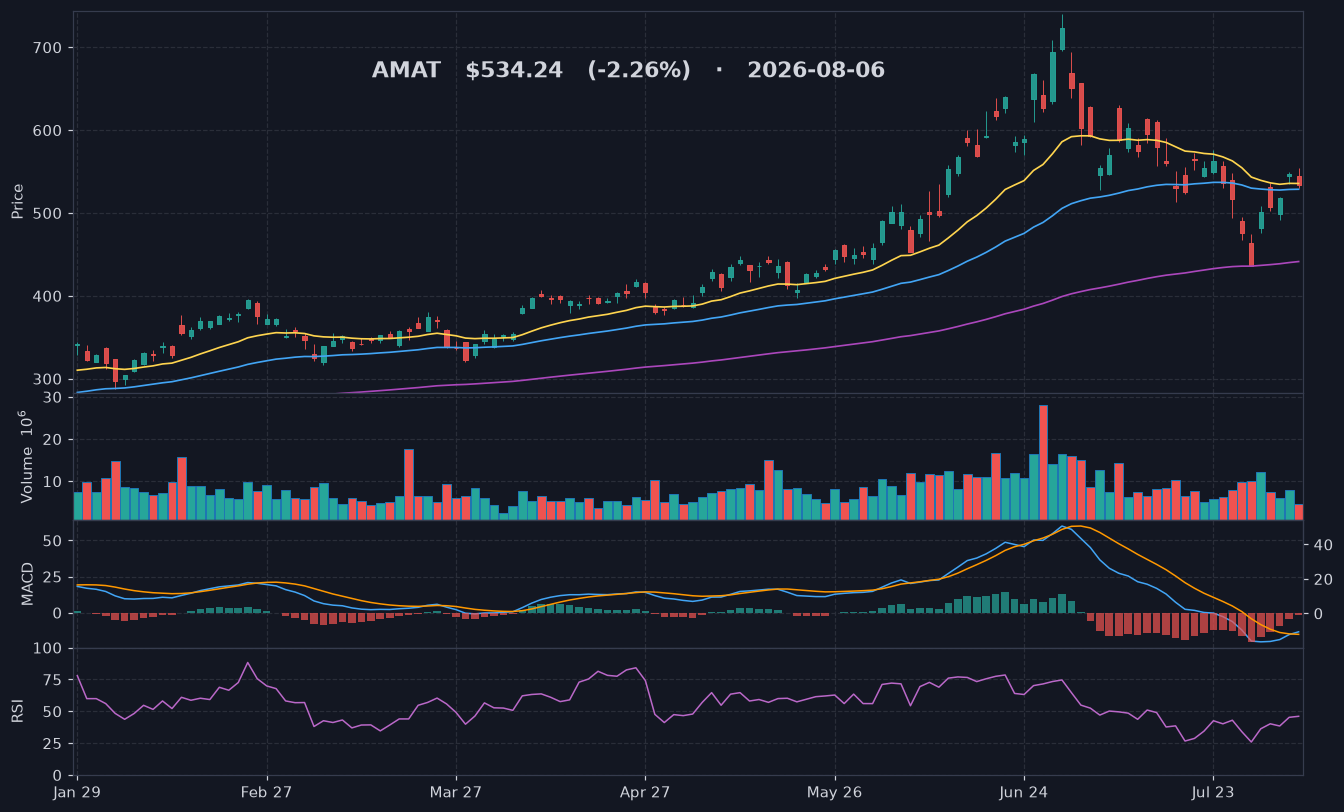
Task: Click the 30 label on volume axis
Action: (54, 398)
